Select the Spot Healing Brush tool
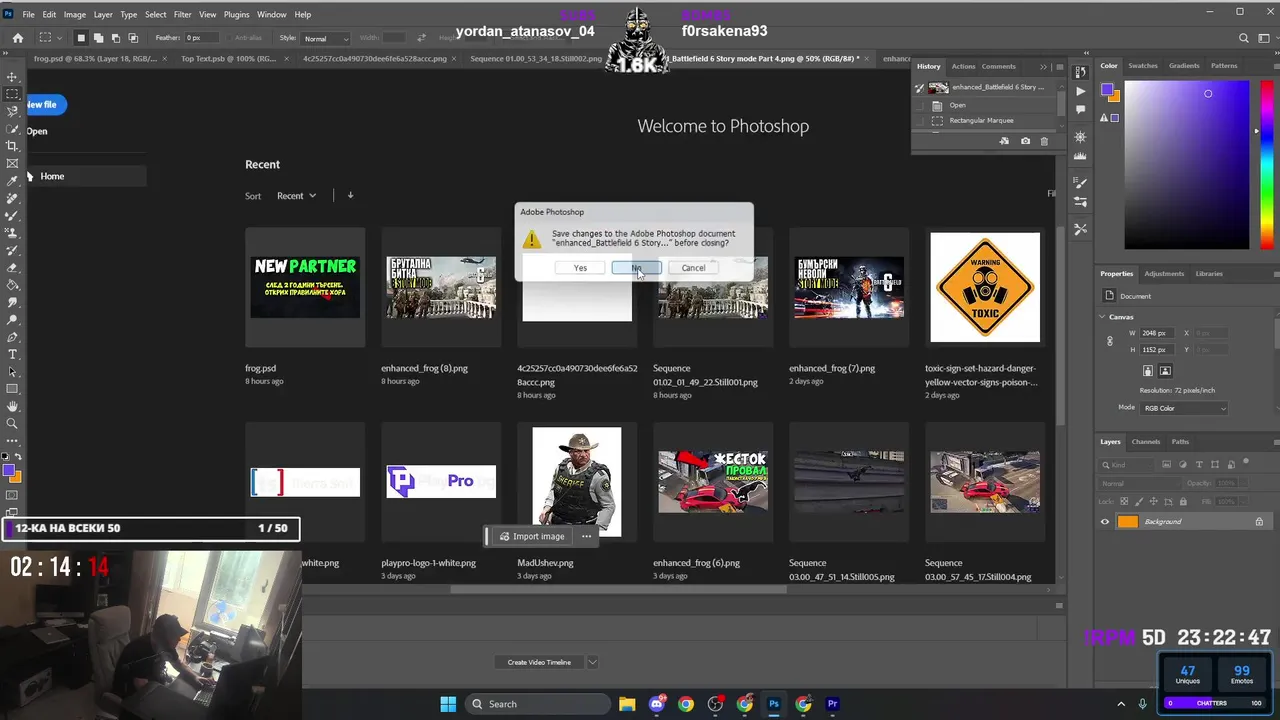 12,198
